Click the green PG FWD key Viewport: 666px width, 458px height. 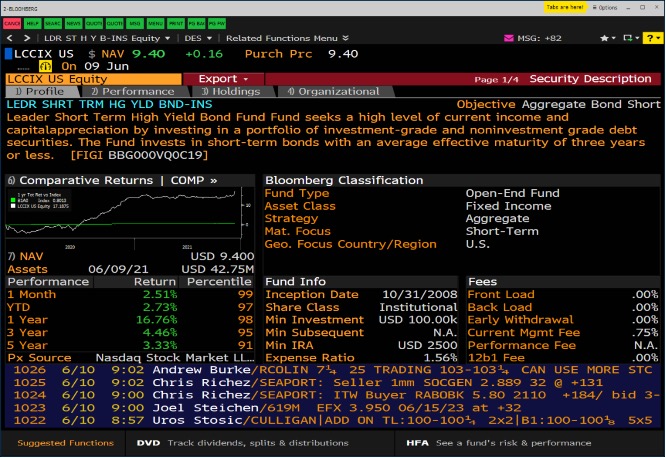(217, 23)
